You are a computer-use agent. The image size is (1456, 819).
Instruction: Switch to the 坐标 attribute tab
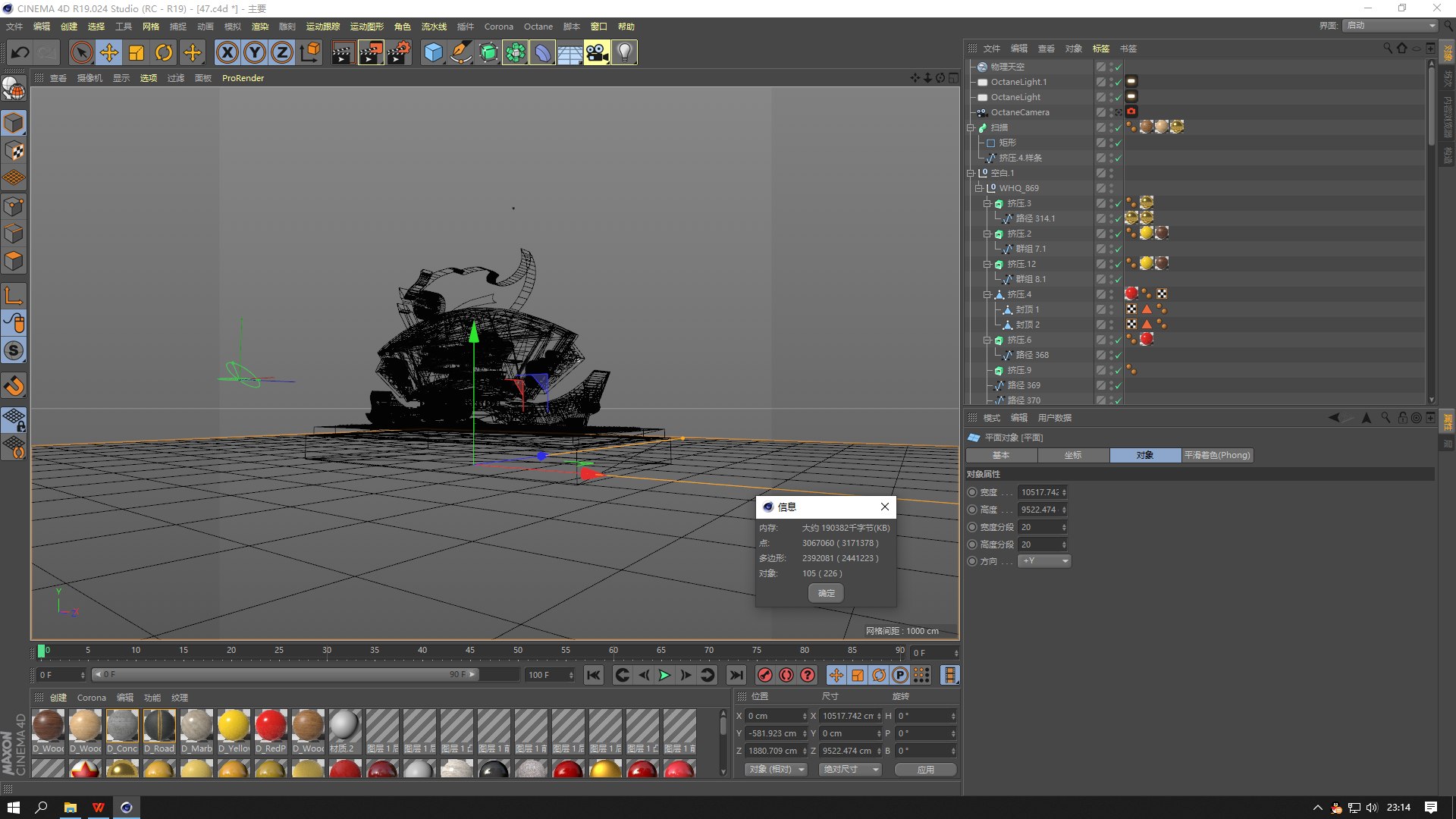pos(1073,455)
